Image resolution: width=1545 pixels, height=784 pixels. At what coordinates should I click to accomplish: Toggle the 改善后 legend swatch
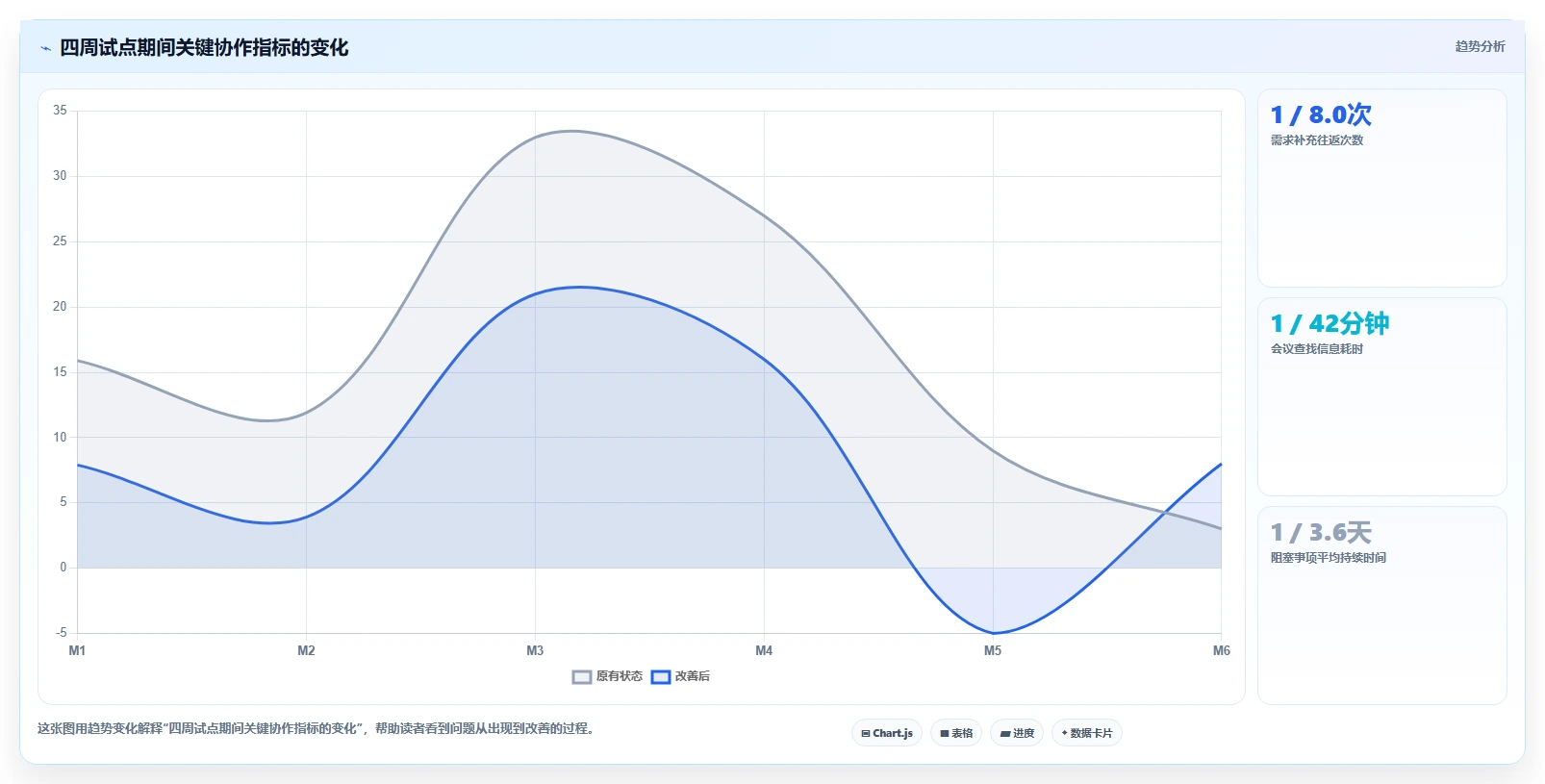[x=660, y=677]
